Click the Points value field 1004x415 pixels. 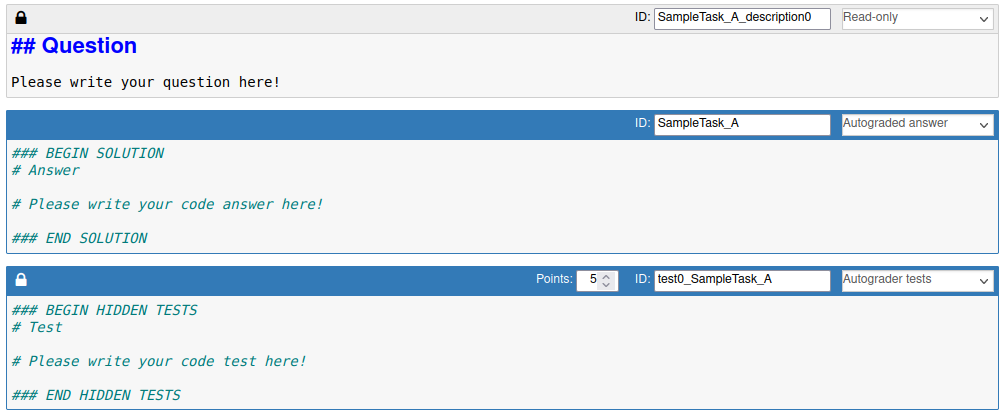pyautogui.click(x=588, y=281)
